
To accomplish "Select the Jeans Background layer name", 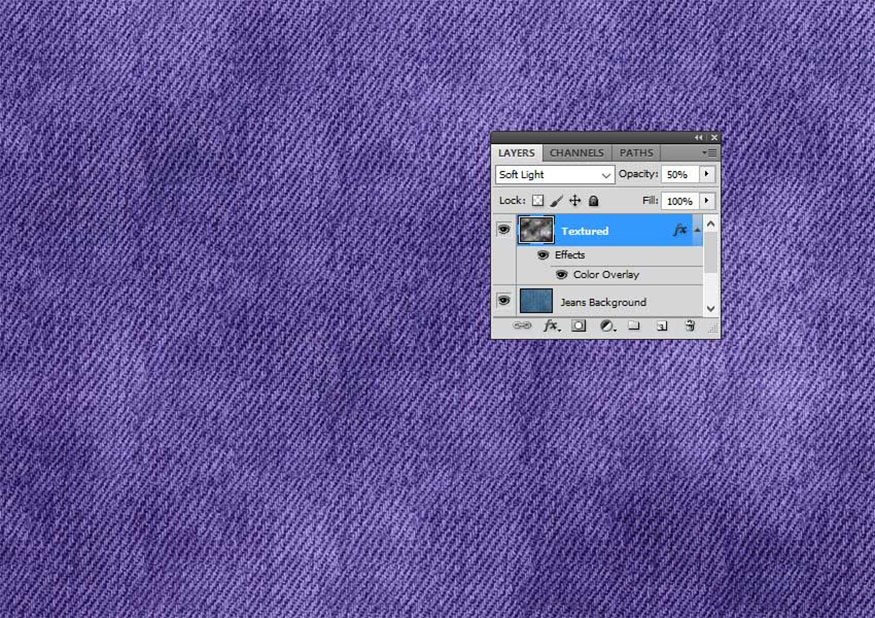I will pyautogui.click(x=603, y=302).
